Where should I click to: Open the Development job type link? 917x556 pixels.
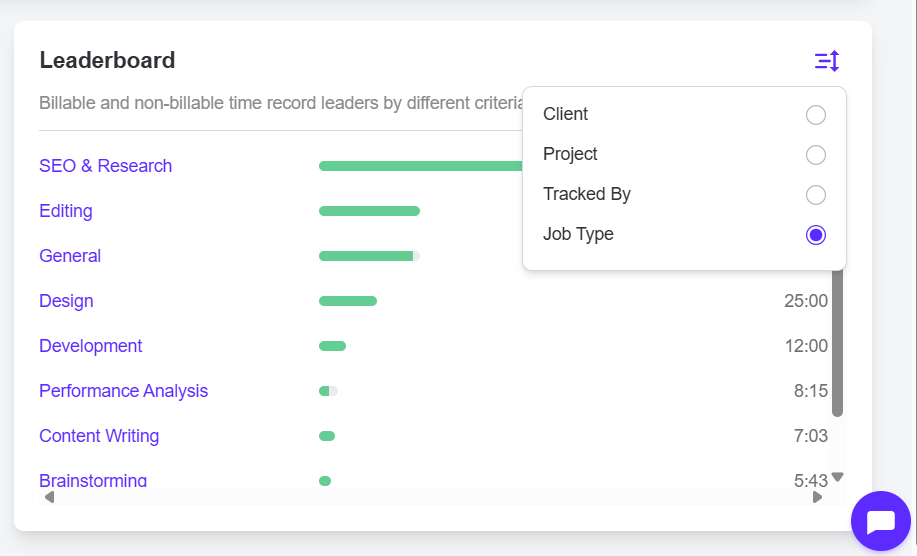tap(91, 346)
